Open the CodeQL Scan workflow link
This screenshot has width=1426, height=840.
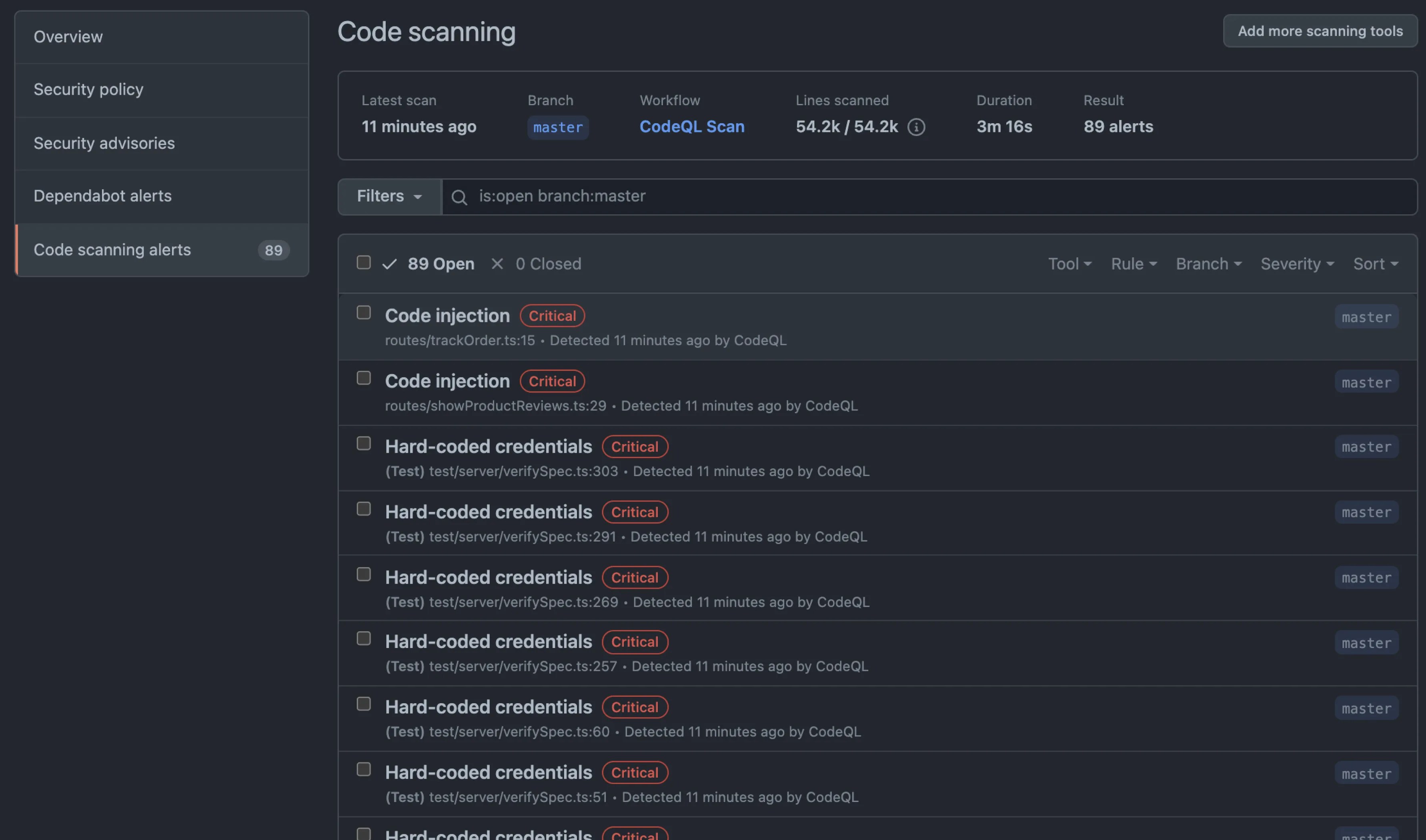pos(692,127)
